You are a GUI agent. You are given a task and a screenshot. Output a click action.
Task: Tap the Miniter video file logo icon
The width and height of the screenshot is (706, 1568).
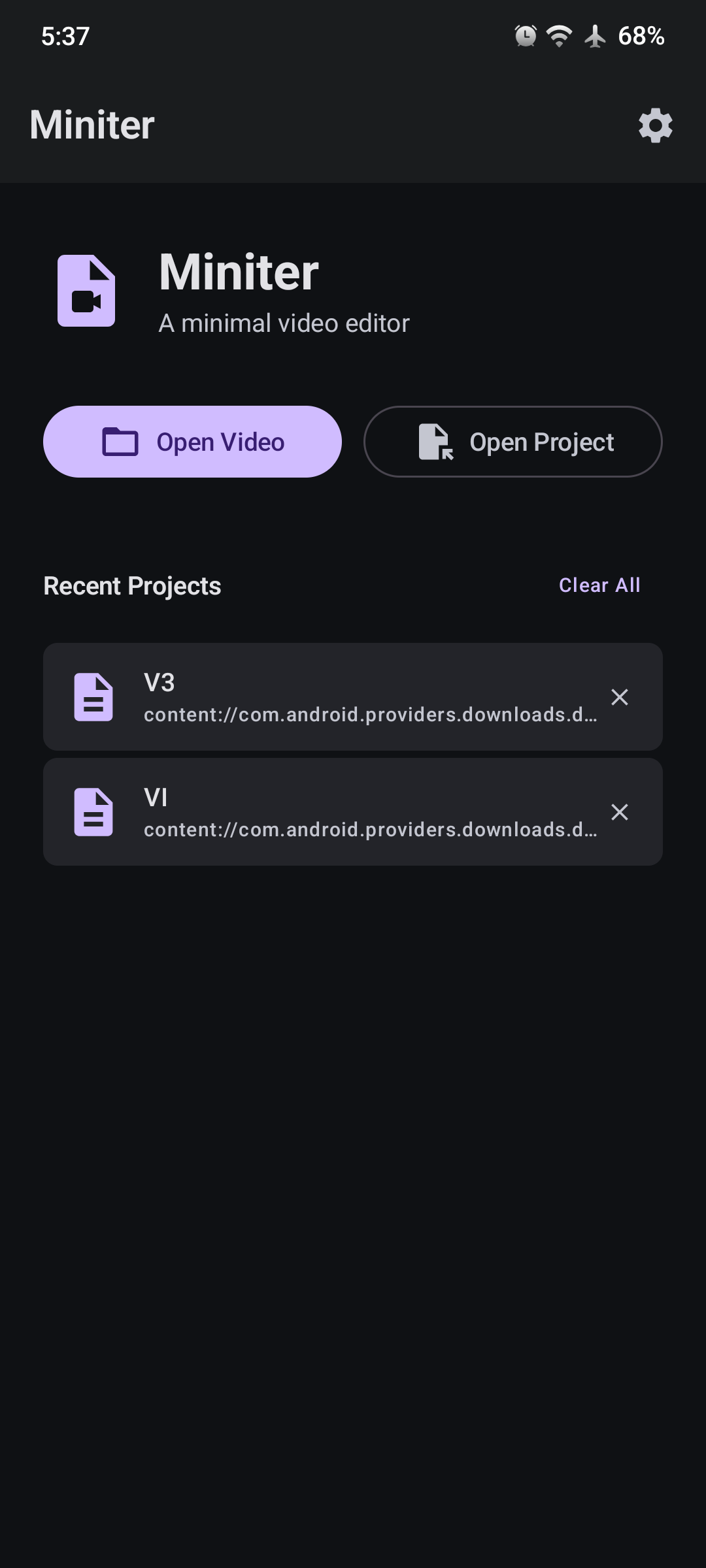point(86,291)
